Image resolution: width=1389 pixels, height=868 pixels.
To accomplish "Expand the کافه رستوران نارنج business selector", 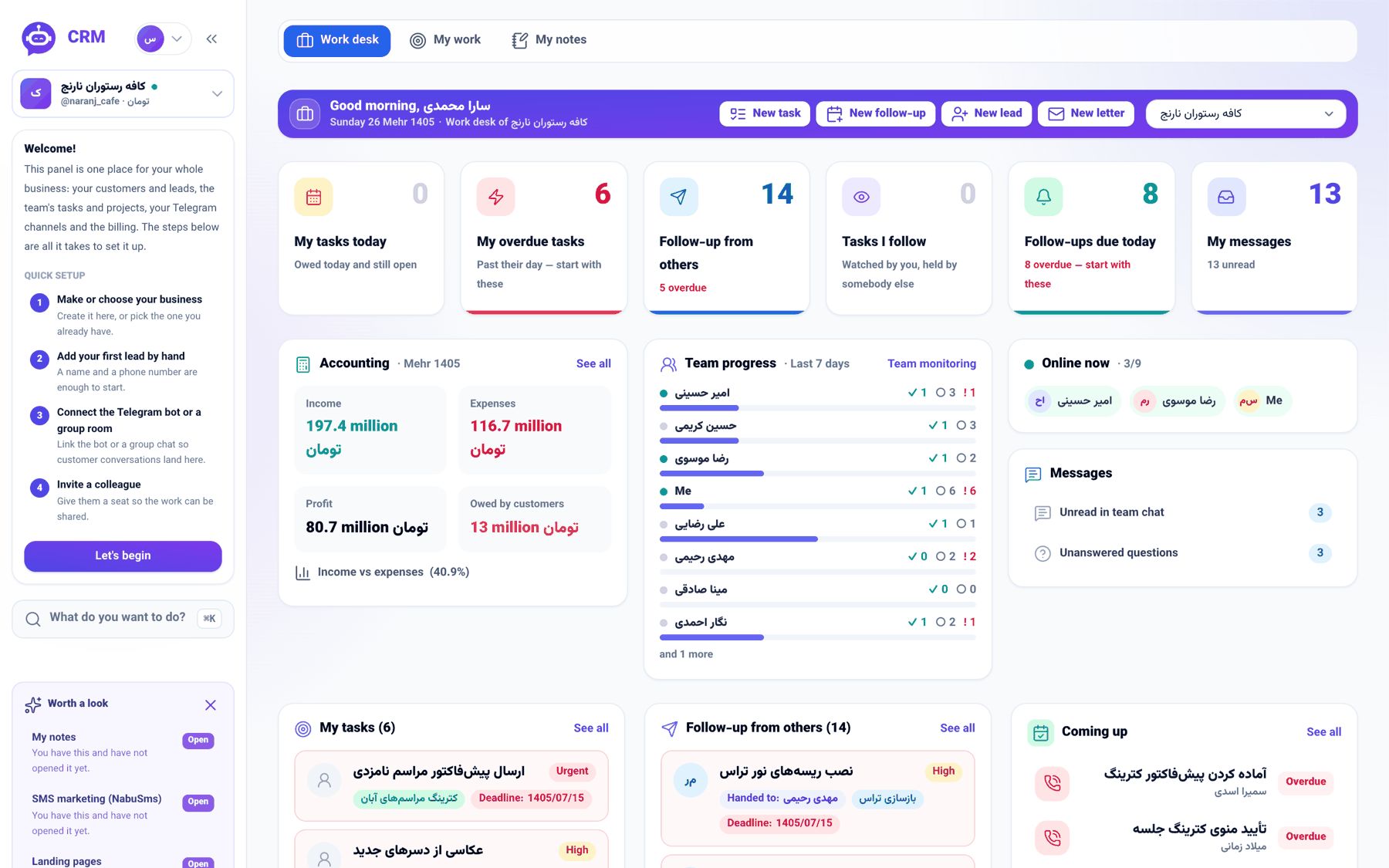I will point(123,93).
